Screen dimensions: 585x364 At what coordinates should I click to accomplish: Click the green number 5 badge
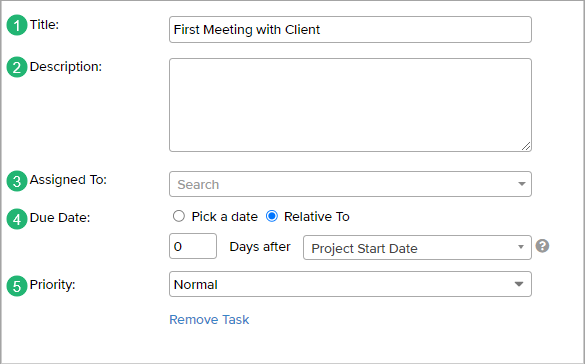point(17,286)
